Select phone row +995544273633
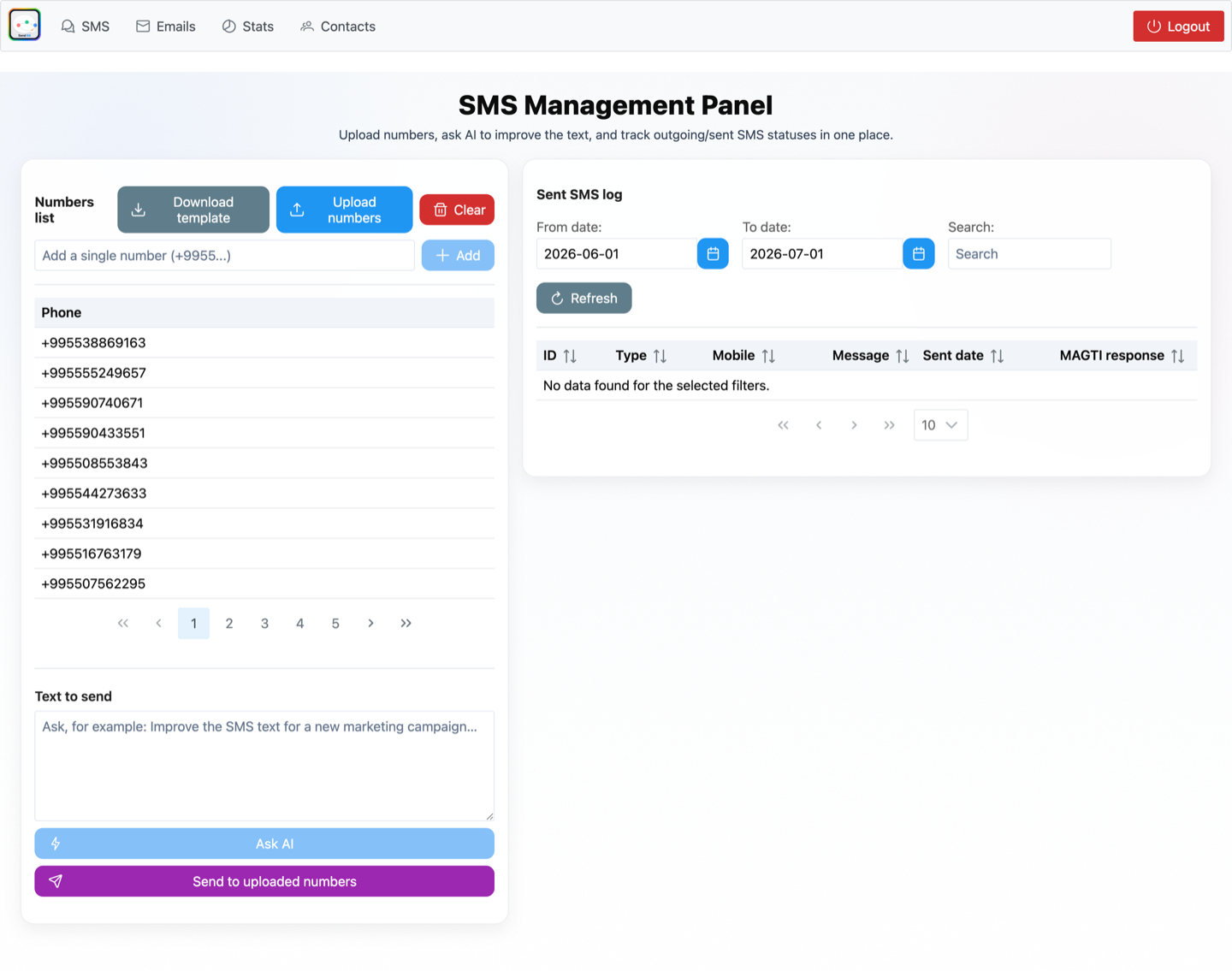Viewport: 1232px width, 971px height. tap(264, 494)
